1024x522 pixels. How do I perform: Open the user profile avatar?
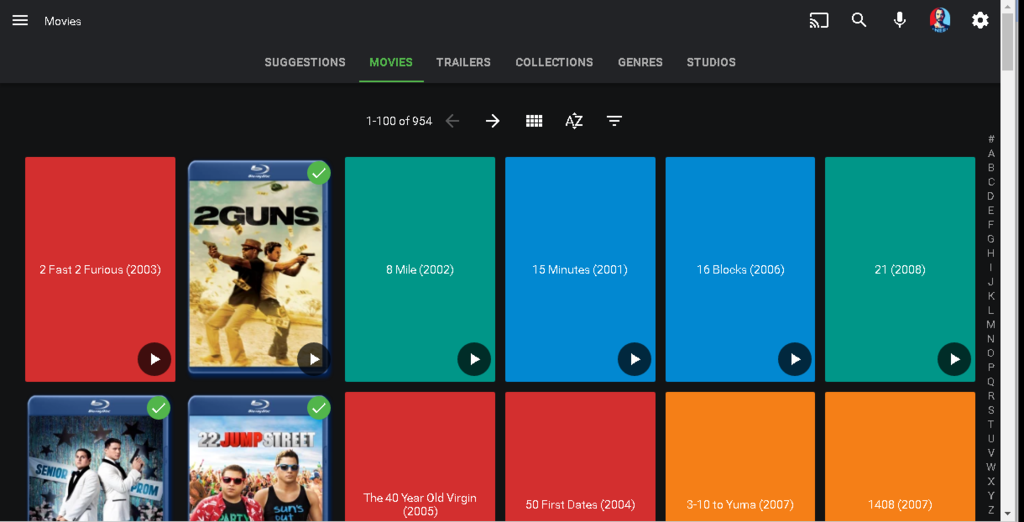[939, 21]
